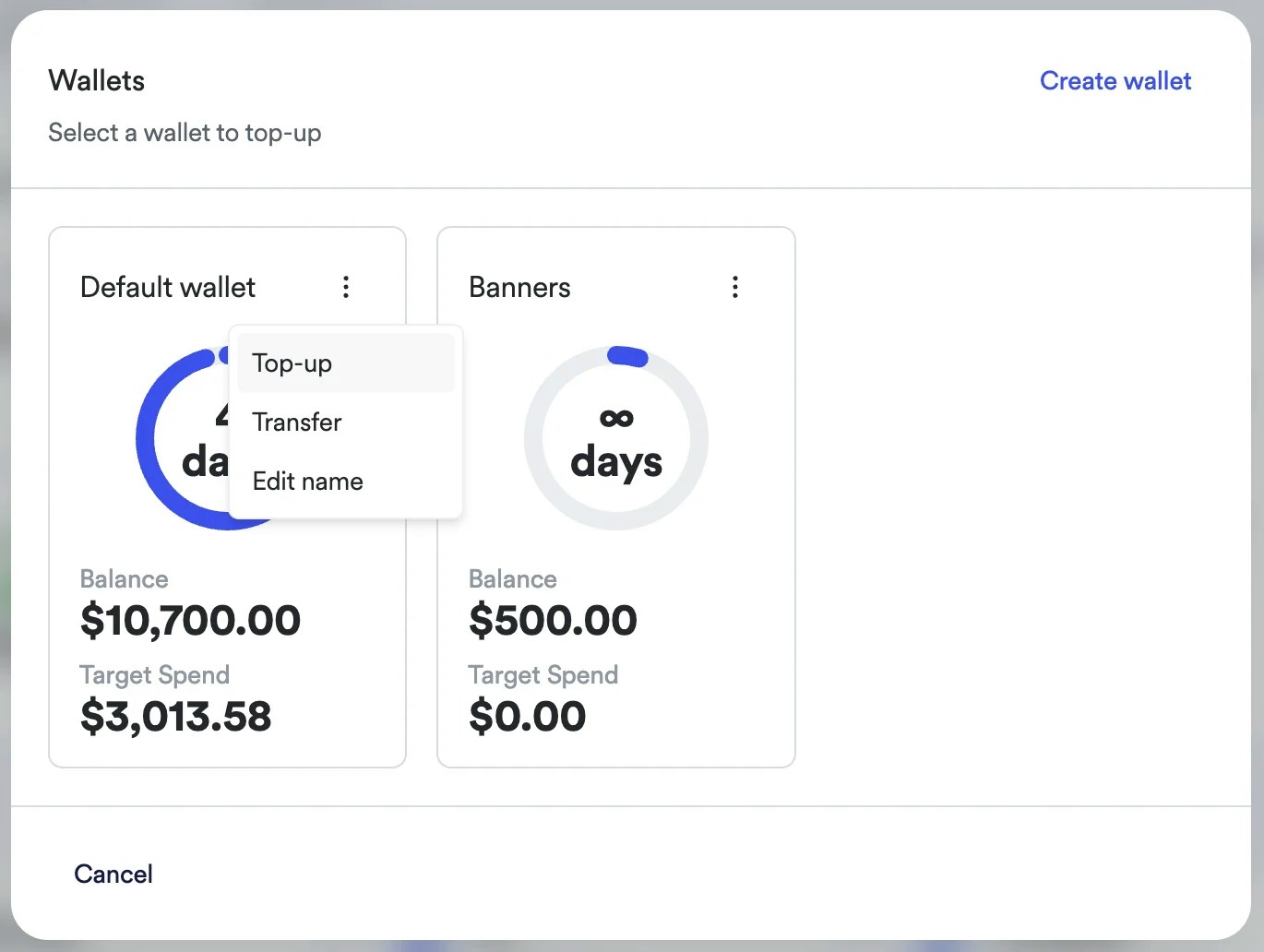Choose Edit name in the dropdown menu

(307, 481)
